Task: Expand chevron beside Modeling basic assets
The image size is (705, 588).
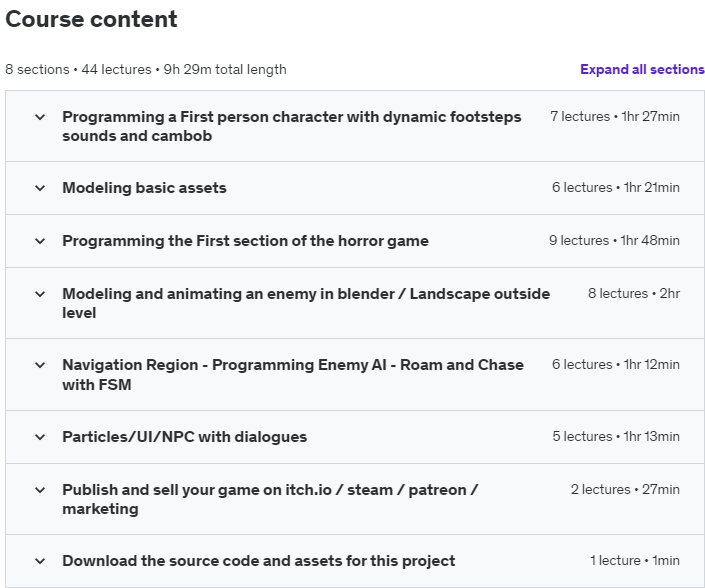Action: point(40,188)
